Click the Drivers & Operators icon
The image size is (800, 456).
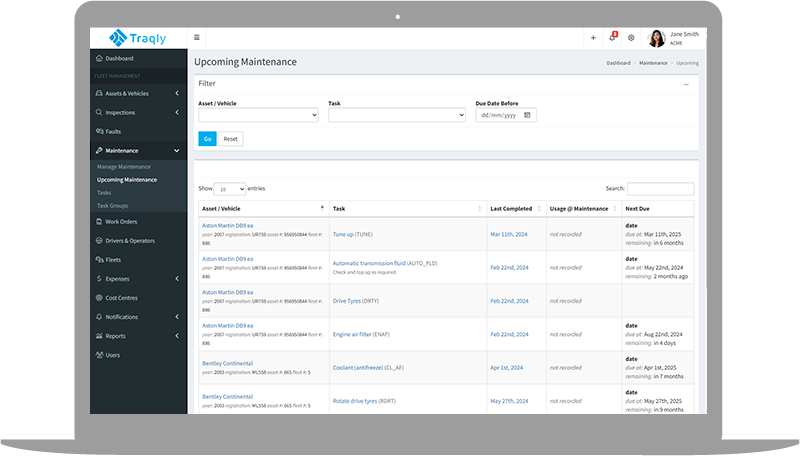click(99, 241)
